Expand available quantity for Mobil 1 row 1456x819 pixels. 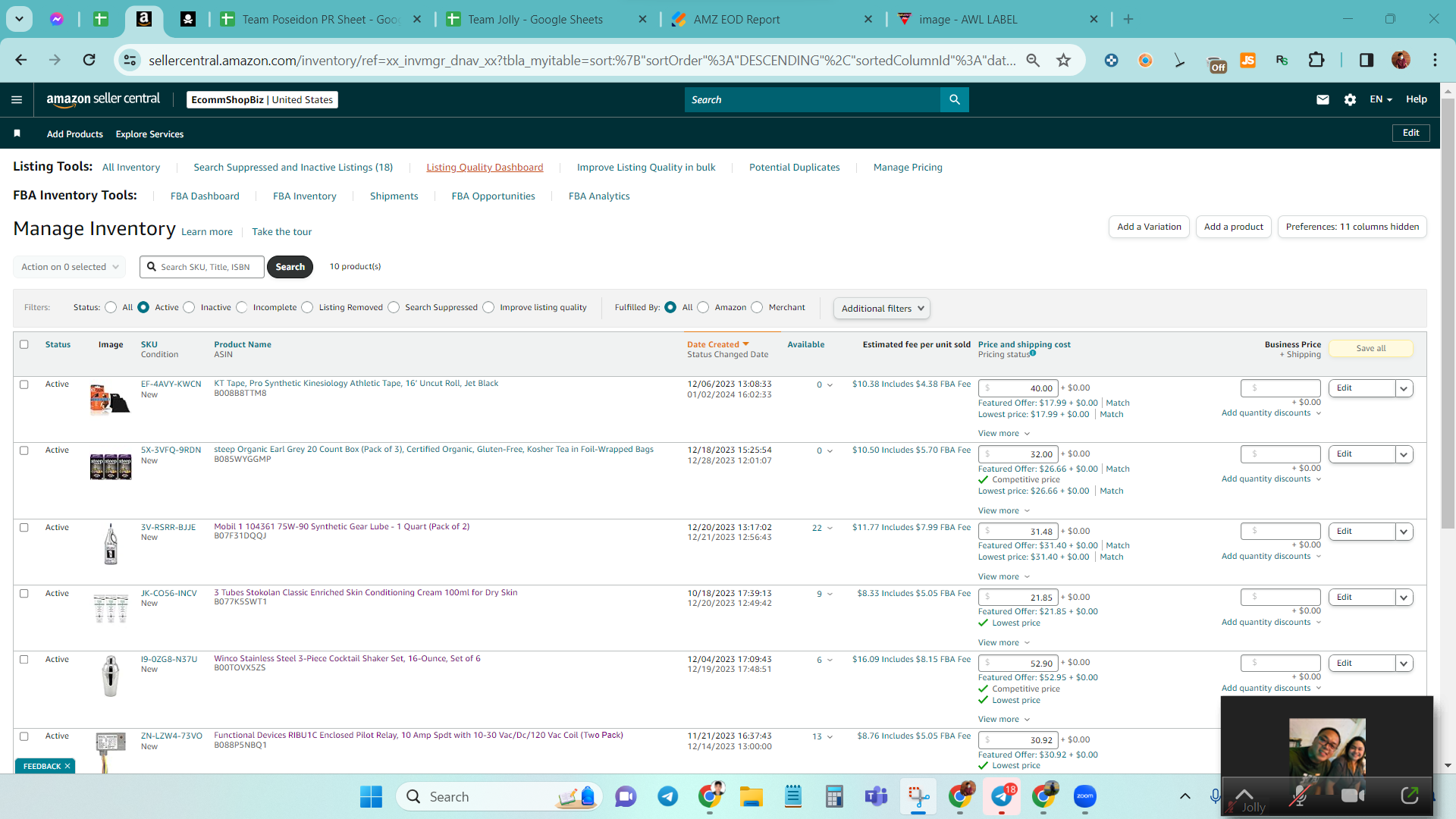(x=830, y=528)
